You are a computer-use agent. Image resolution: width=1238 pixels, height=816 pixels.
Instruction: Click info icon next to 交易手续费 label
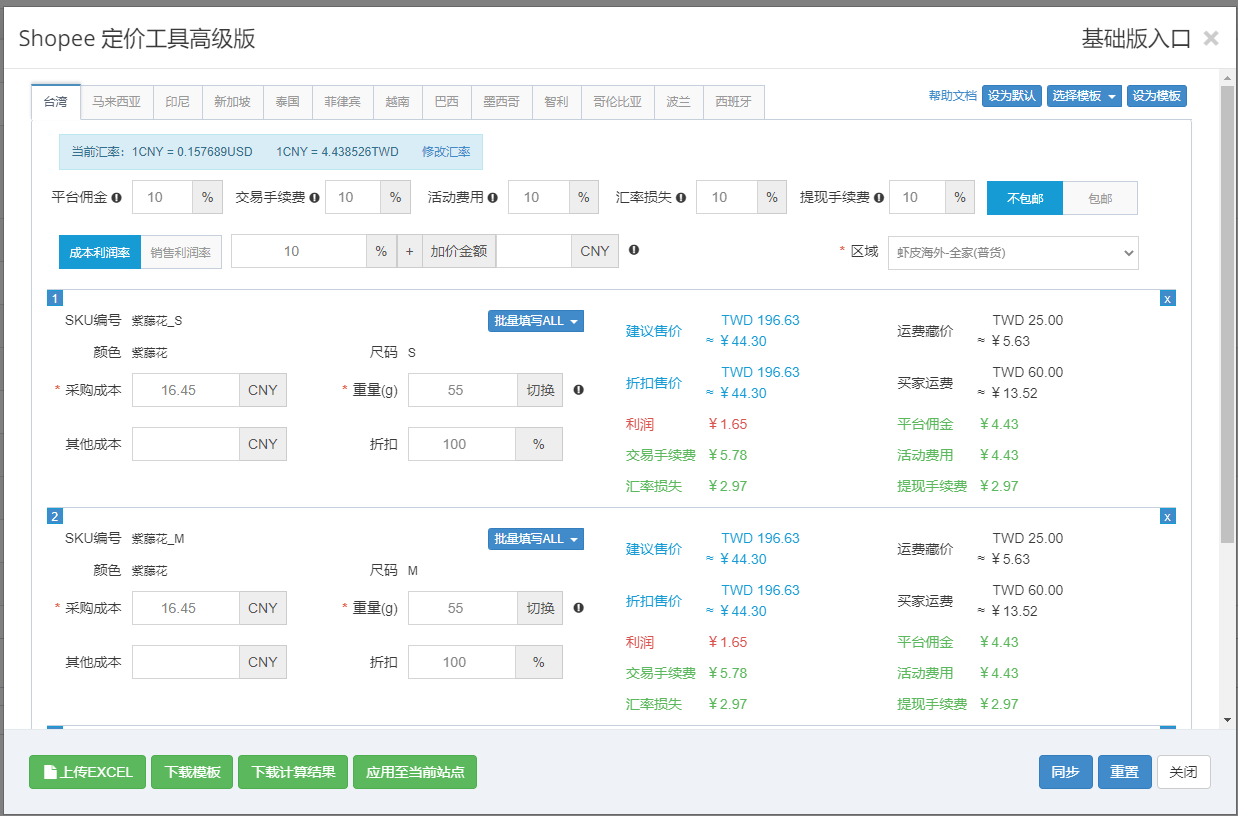pos(314,198)
